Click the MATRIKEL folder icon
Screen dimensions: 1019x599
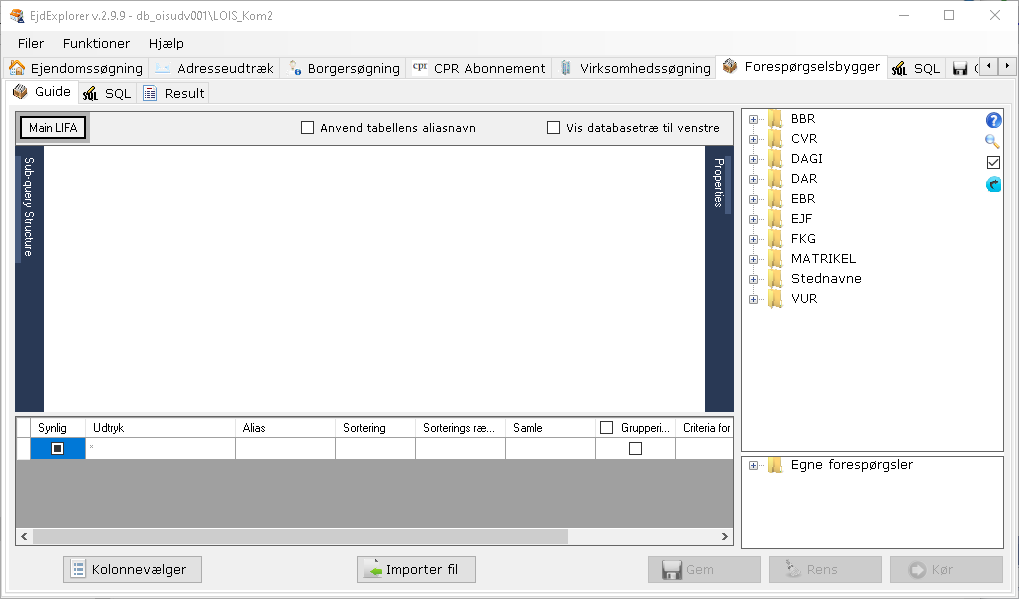[775, 259]
